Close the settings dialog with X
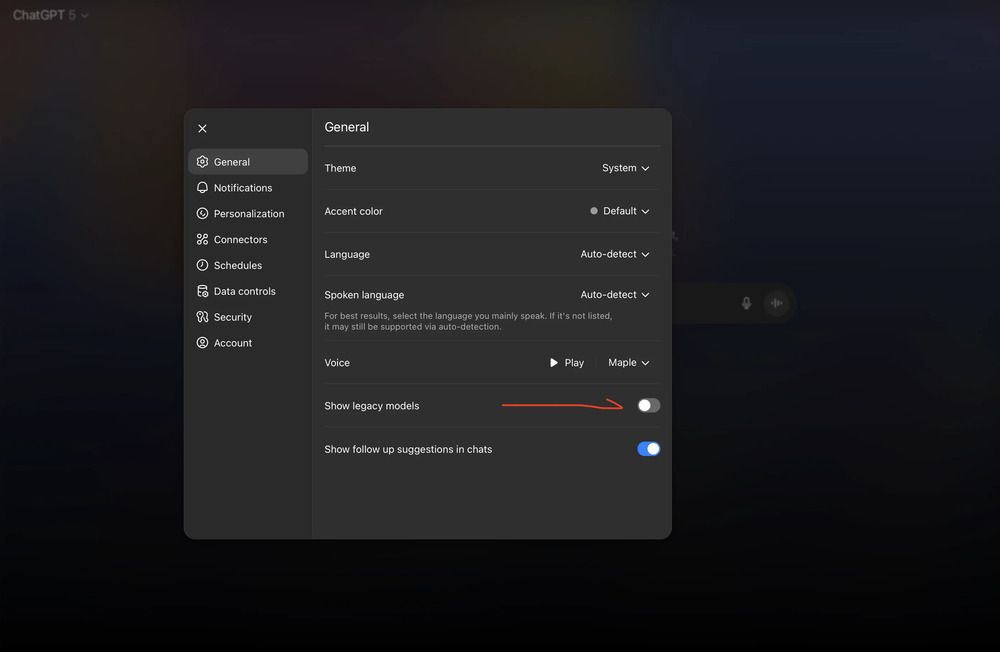The width and height of the screenshot is (1000, 652). pyautogui.click(x=202, y=129)
